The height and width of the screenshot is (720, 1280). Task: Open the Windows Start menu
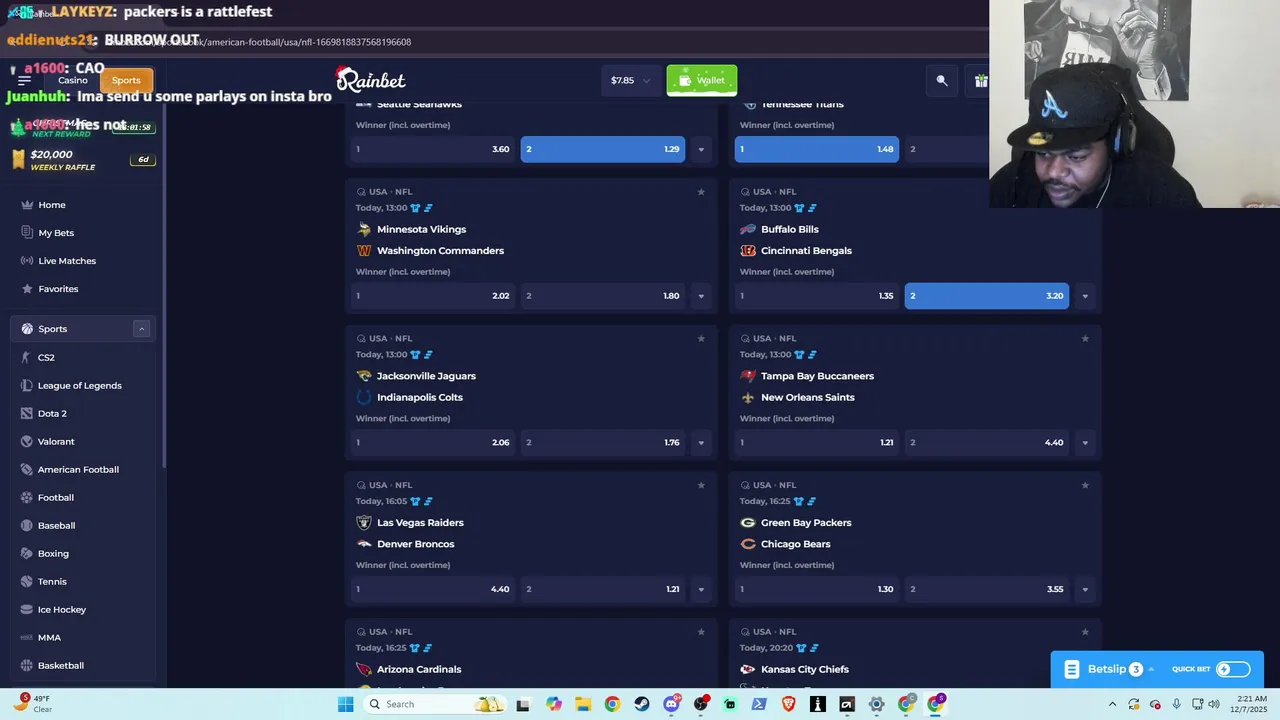click(x=346, y=704)
